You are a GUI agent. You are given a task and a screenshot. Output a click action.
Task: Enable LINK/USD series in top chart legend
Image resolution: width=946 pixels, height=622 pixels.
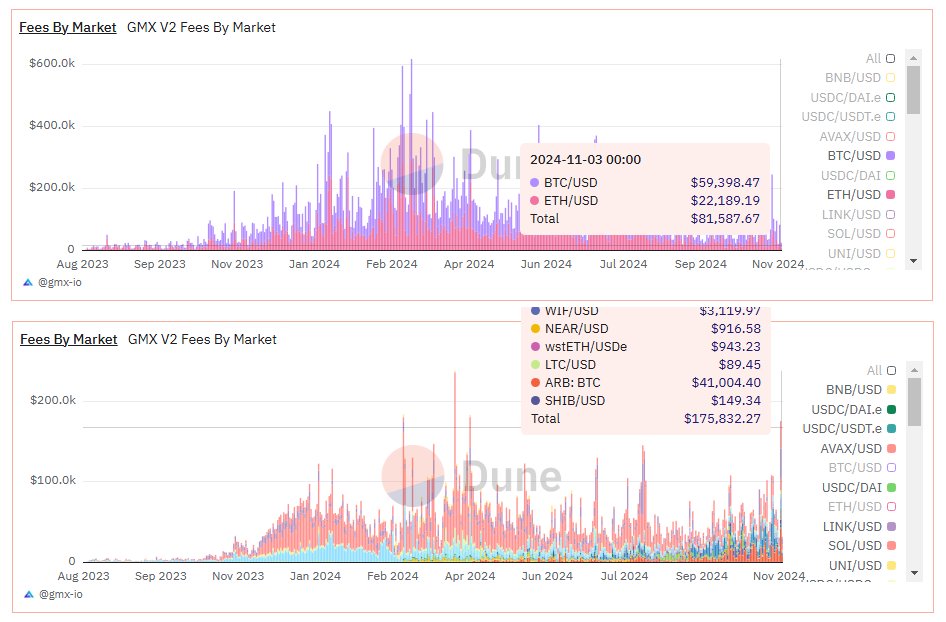(x=858, y=215)
